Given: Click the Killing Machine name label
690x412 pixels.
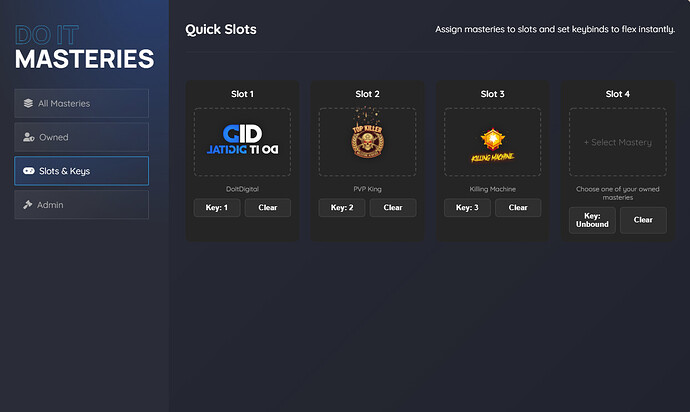Looking at the screenshot, I should (492, 189).
